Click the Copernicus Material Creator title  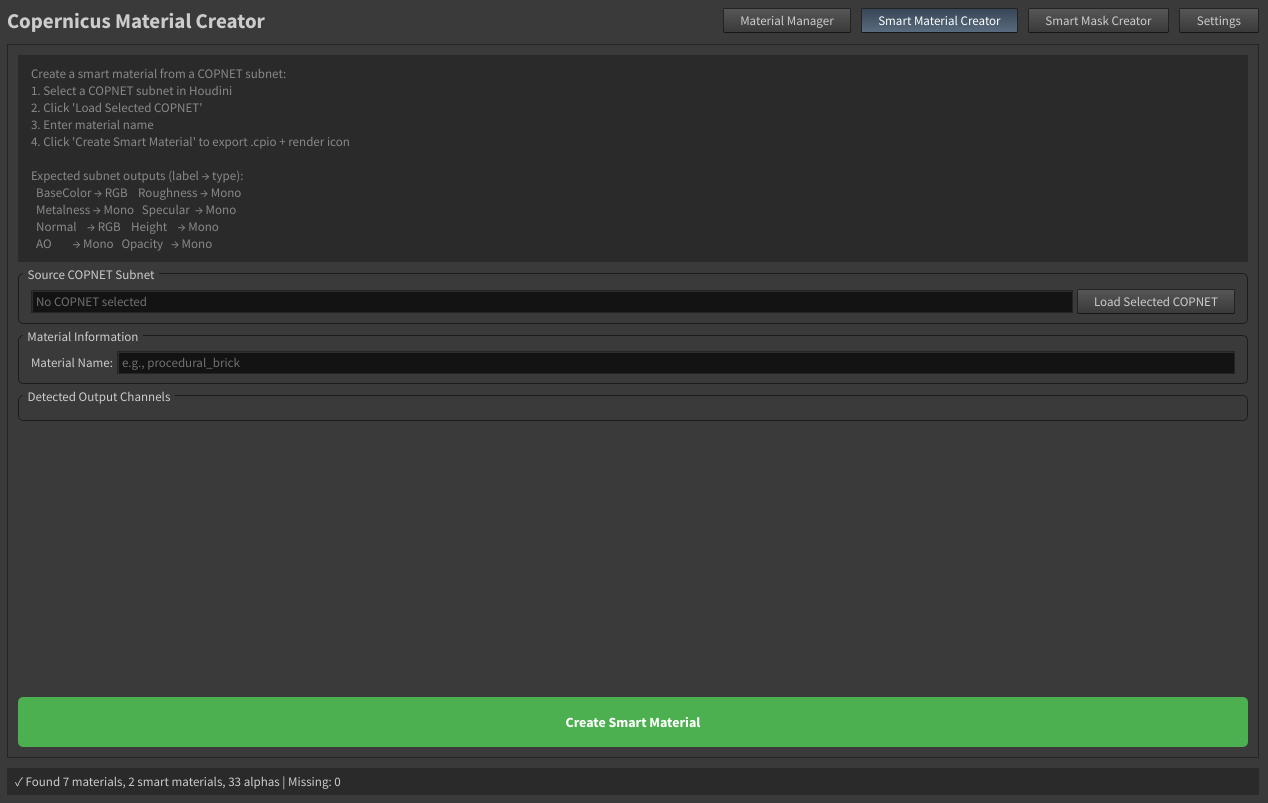(136, 21)
